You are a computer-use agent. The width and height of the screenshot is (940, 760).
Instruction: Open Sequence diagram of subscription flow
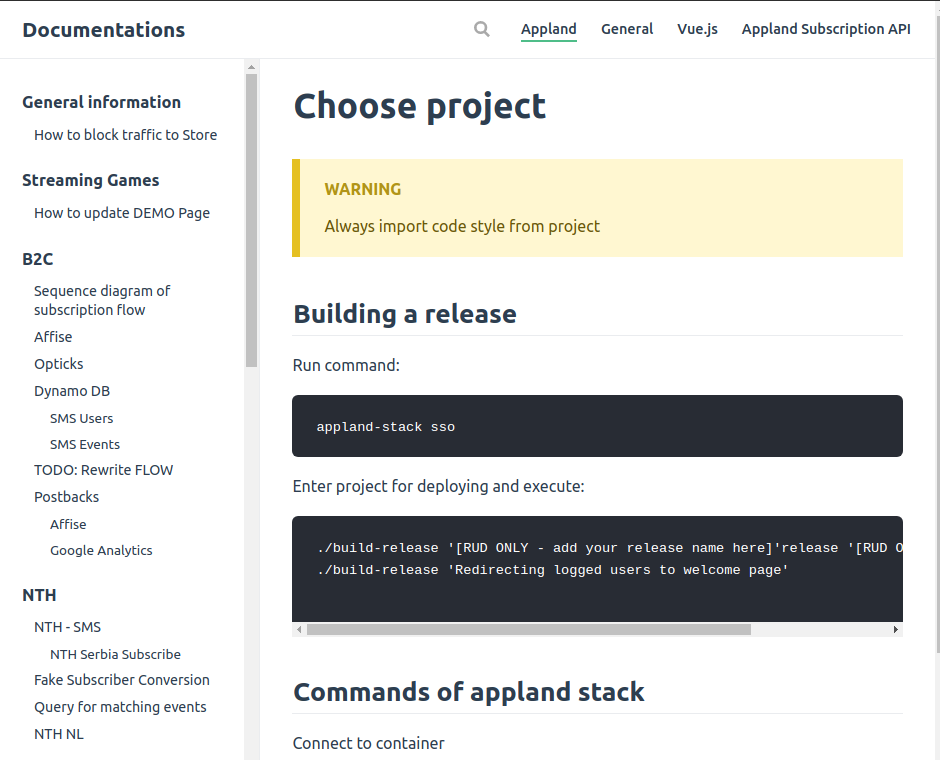click(102, 300)
